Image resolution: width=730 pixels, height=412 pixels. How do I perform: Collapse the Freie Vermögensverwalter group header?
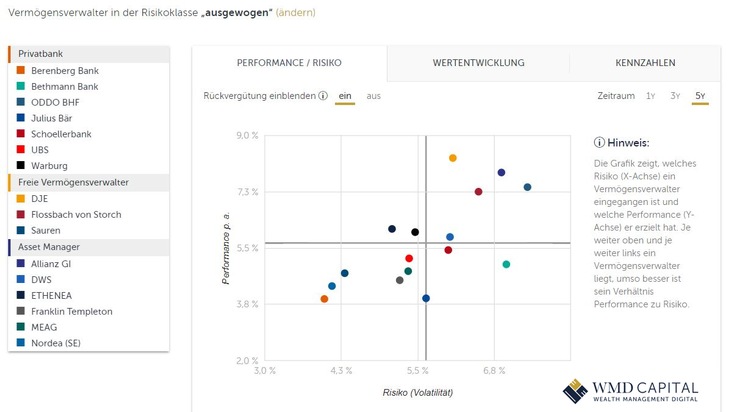[x=89, y=182]
